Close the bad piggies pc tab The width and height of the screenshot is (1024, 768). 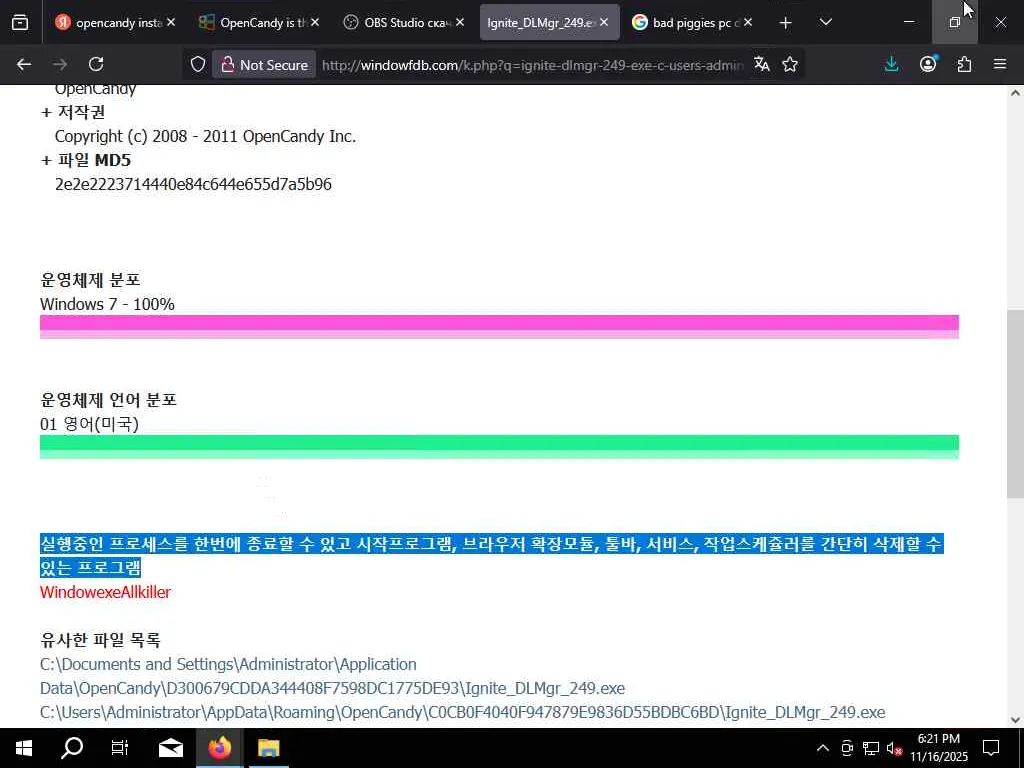(x=748, y=22)
